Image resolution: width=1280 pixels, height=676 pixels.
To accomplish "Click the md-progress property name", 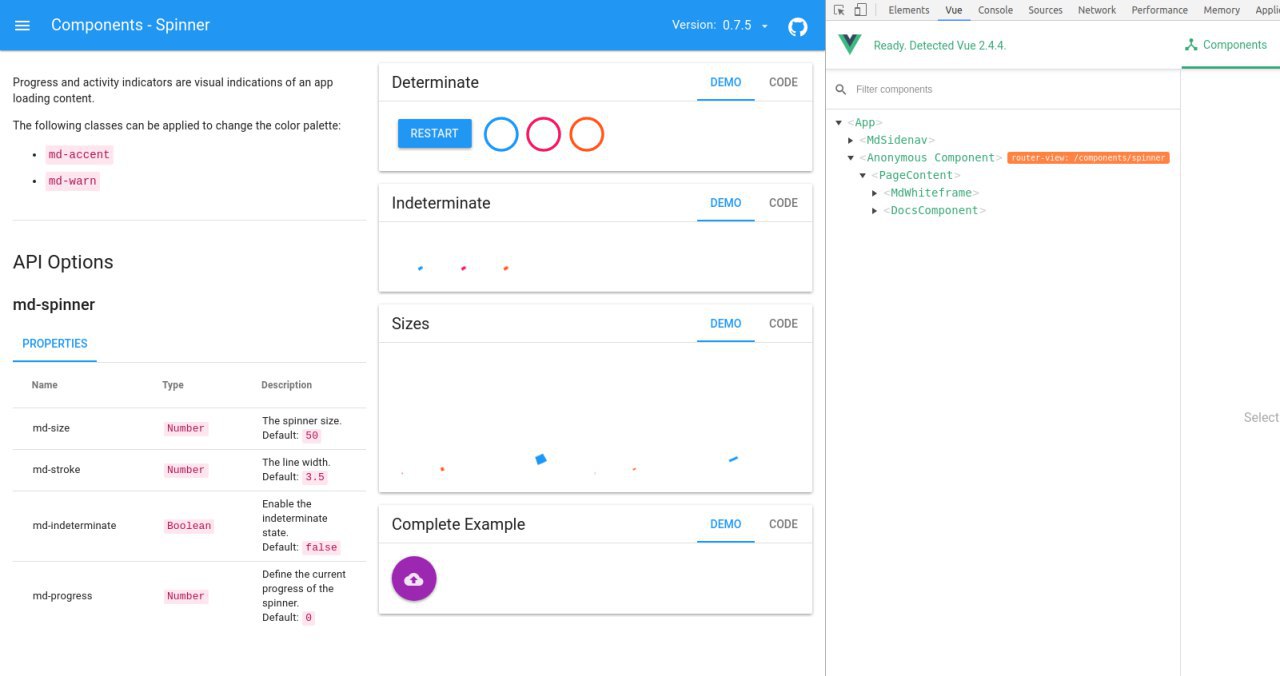I will coord(62,595).
